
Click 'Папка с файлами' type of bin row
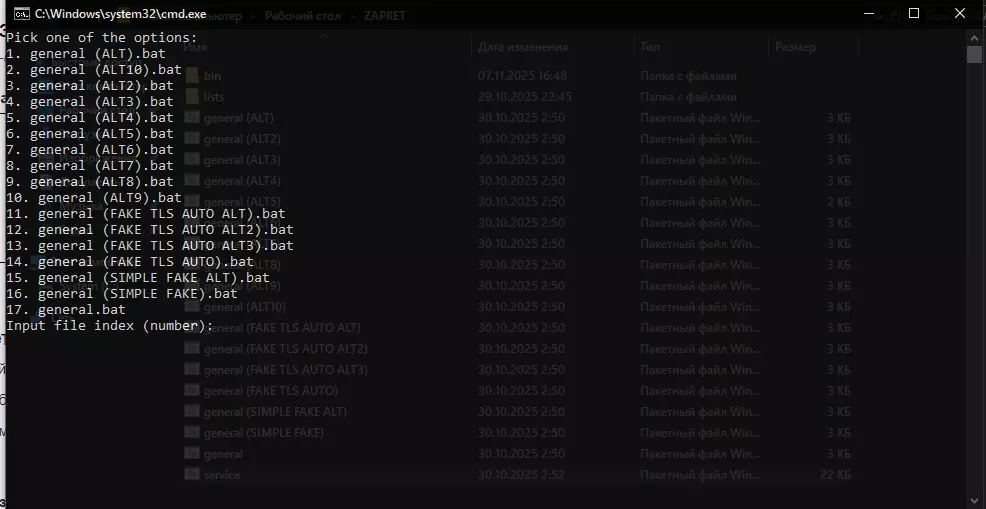[689, 76]
